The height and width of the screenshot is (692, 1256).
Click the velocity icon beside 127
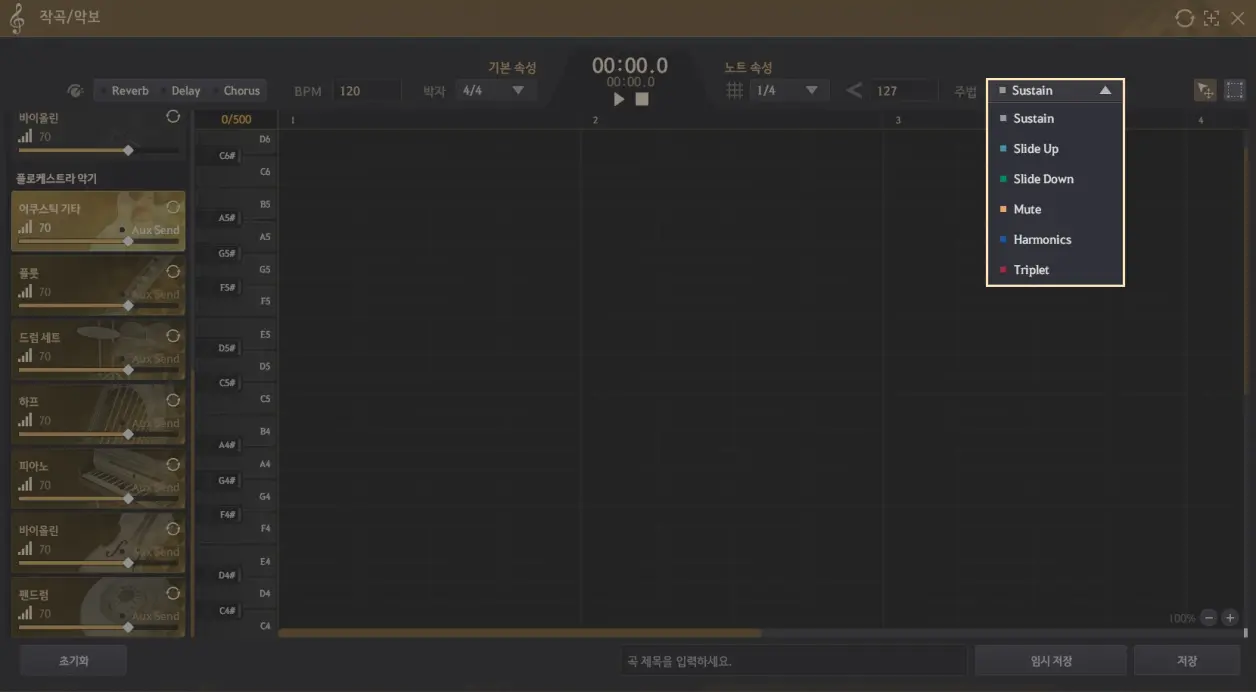pos(854,90)
